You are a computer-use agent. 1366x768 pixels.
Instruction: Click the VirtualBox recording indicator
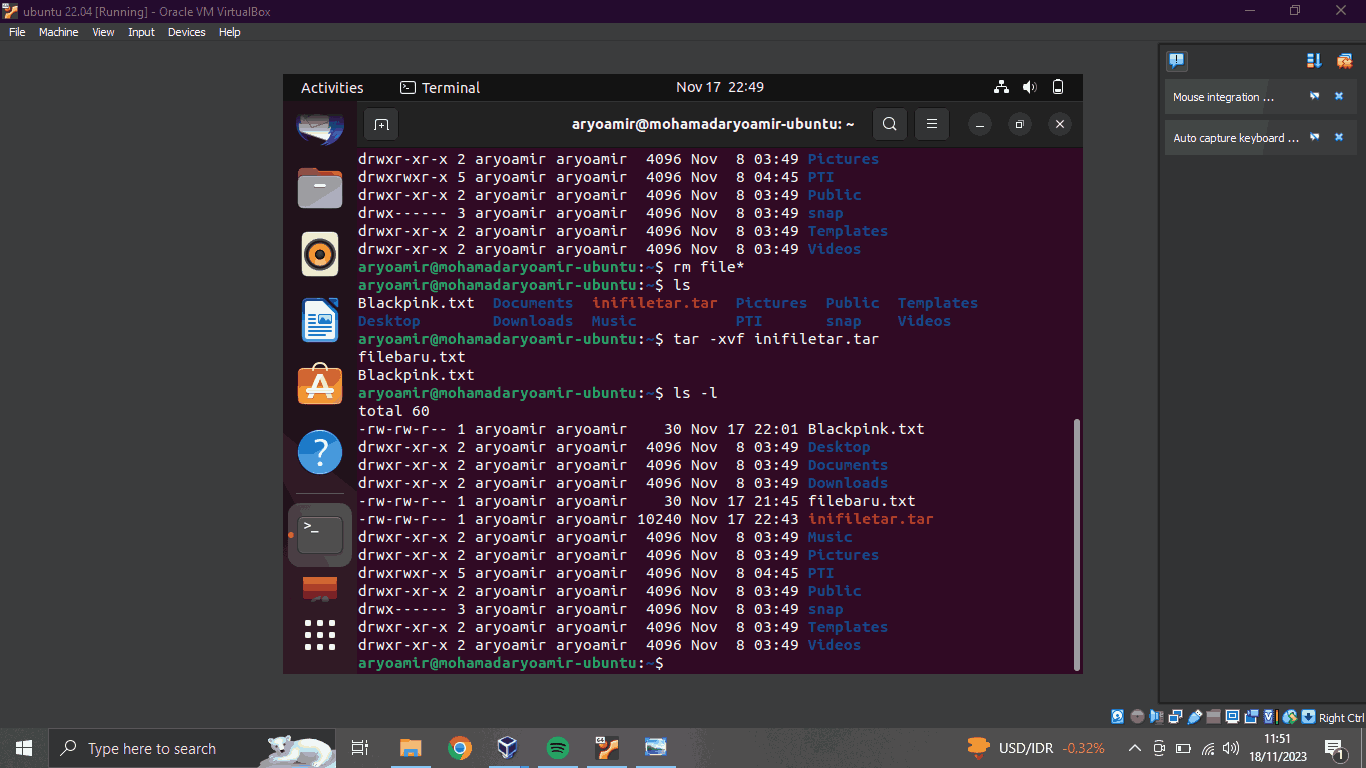click(1251, 717)
